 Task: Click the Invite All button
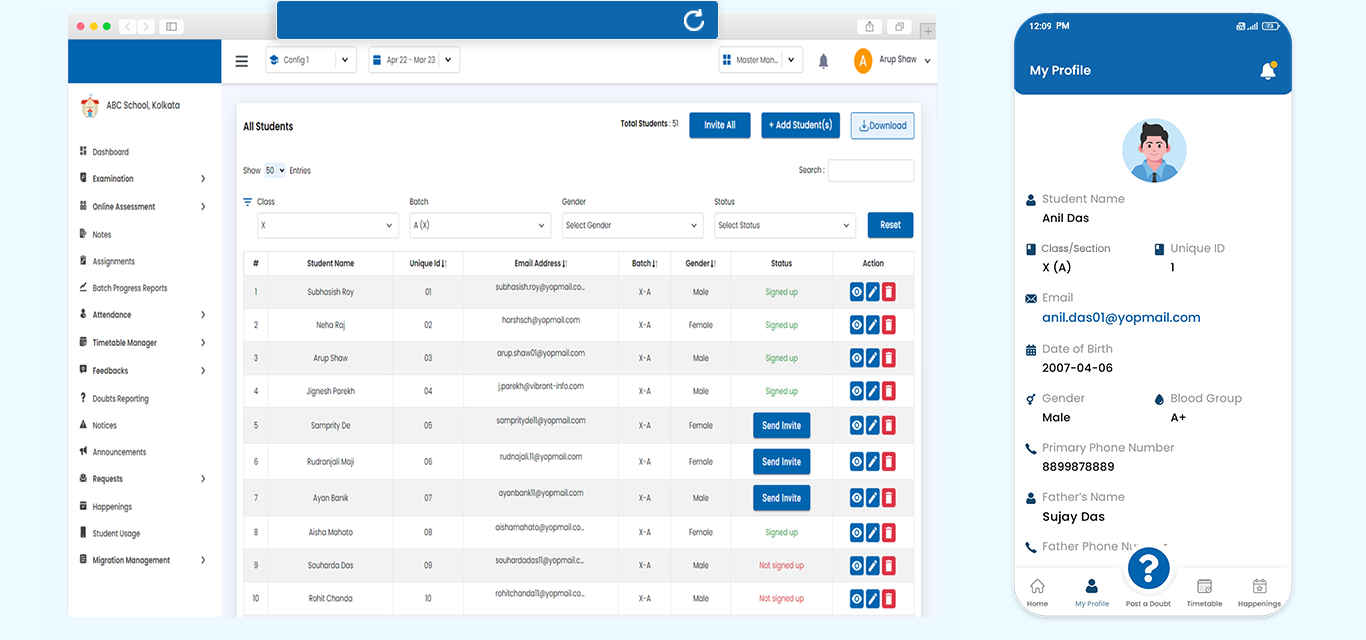coord(719,125)
